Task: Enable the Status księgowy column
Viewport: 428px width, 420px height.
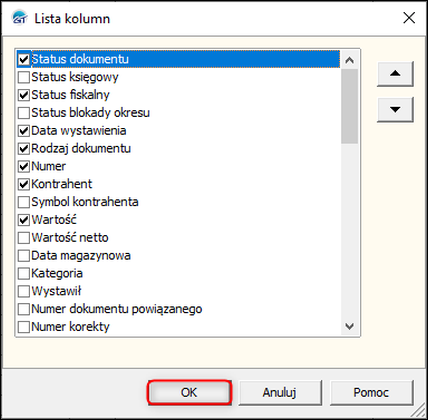Action: (x=24, y=77)
